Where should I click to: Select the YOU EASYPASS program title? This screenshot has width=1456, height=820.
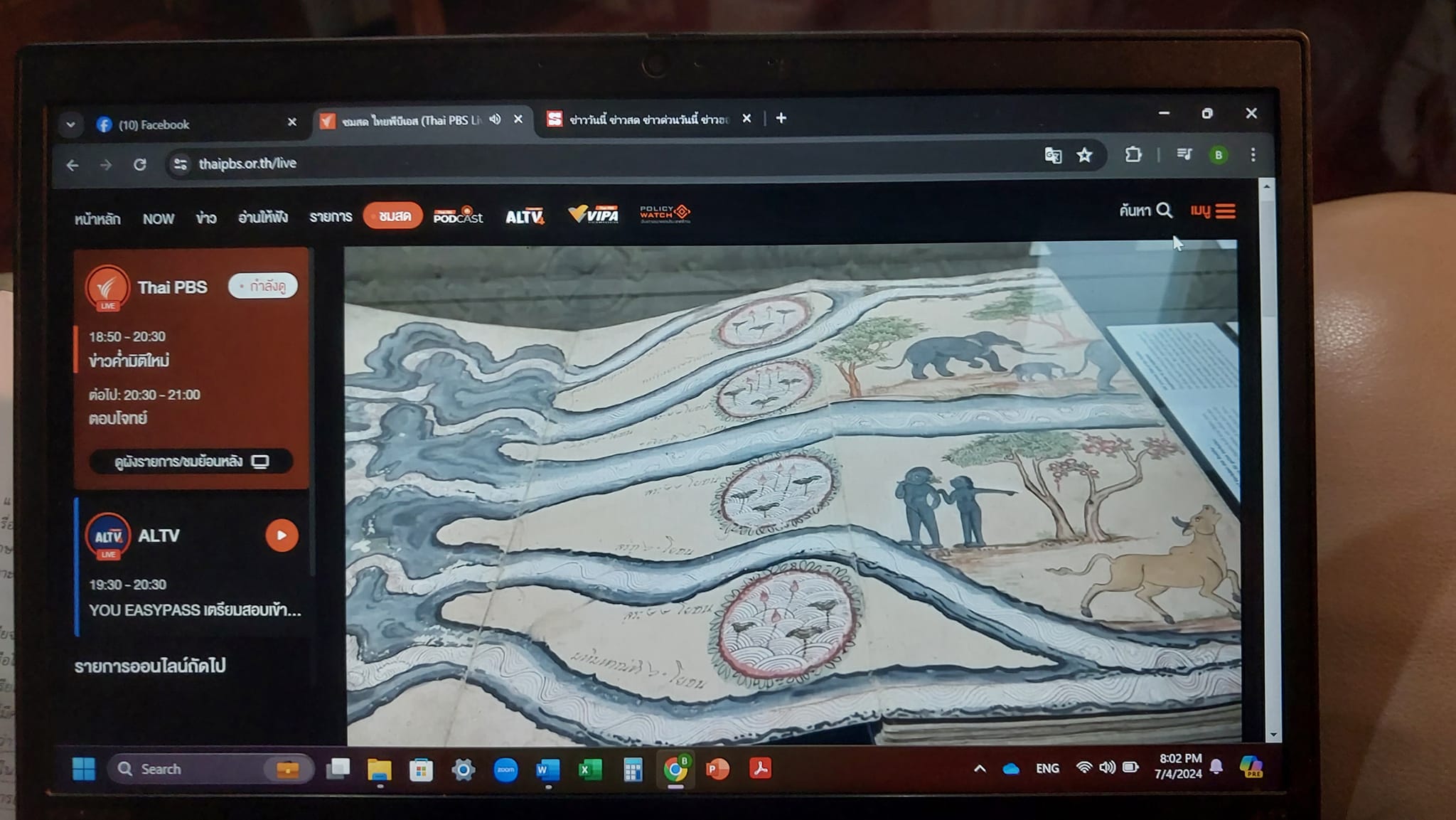tap(195, 610)
